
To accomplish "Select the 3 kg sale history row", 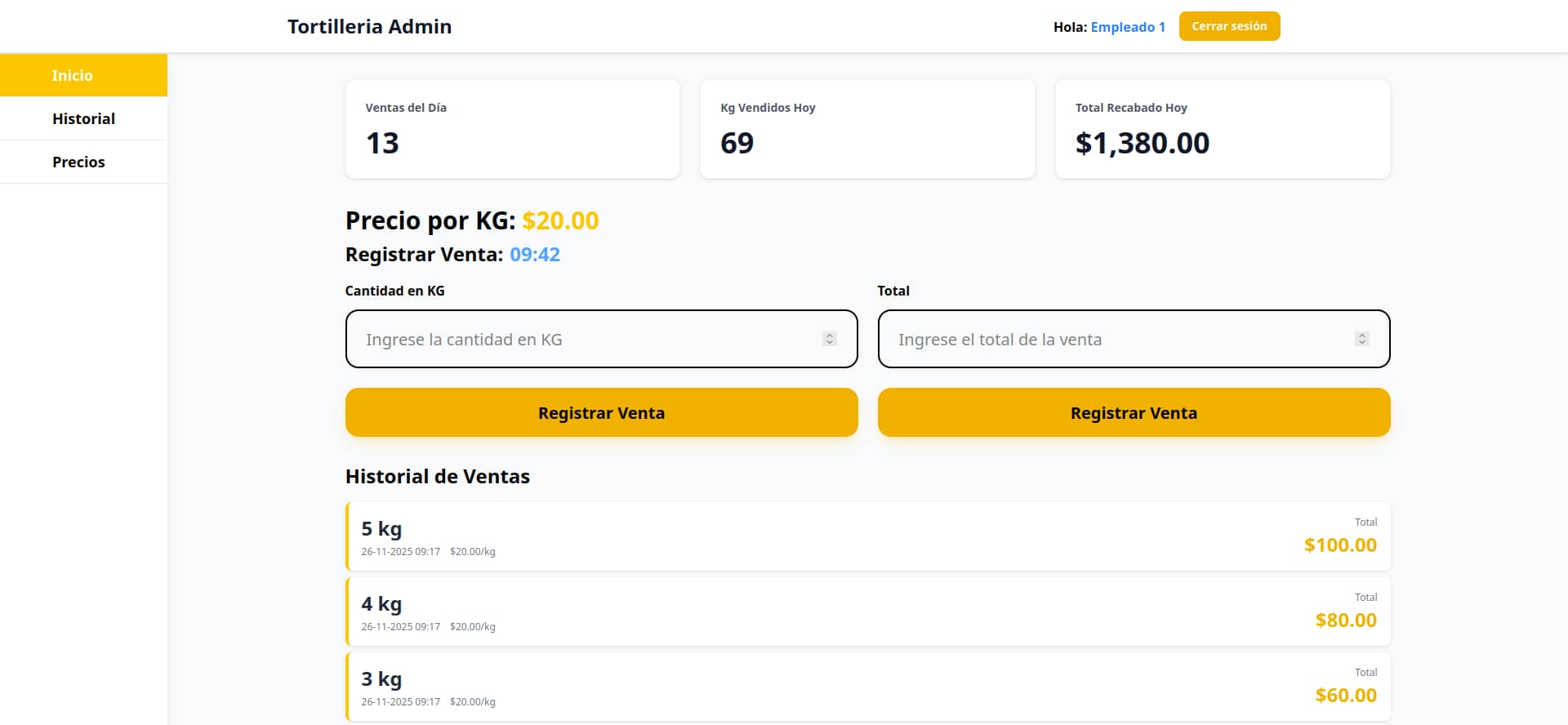I will coord(868,687).
